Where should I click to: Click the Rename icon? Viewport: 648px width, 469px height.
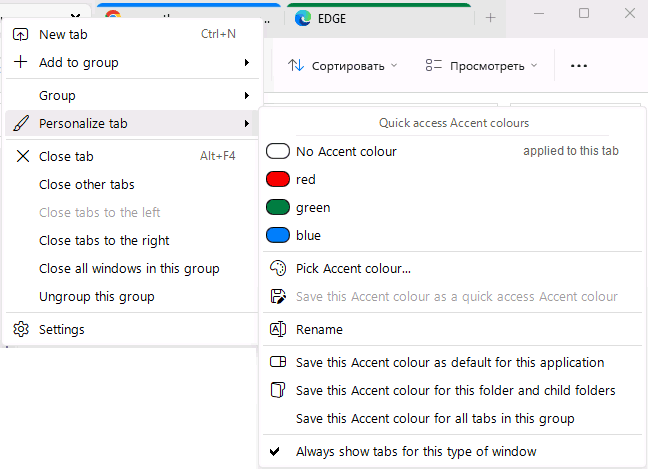[x=278, y=329]
